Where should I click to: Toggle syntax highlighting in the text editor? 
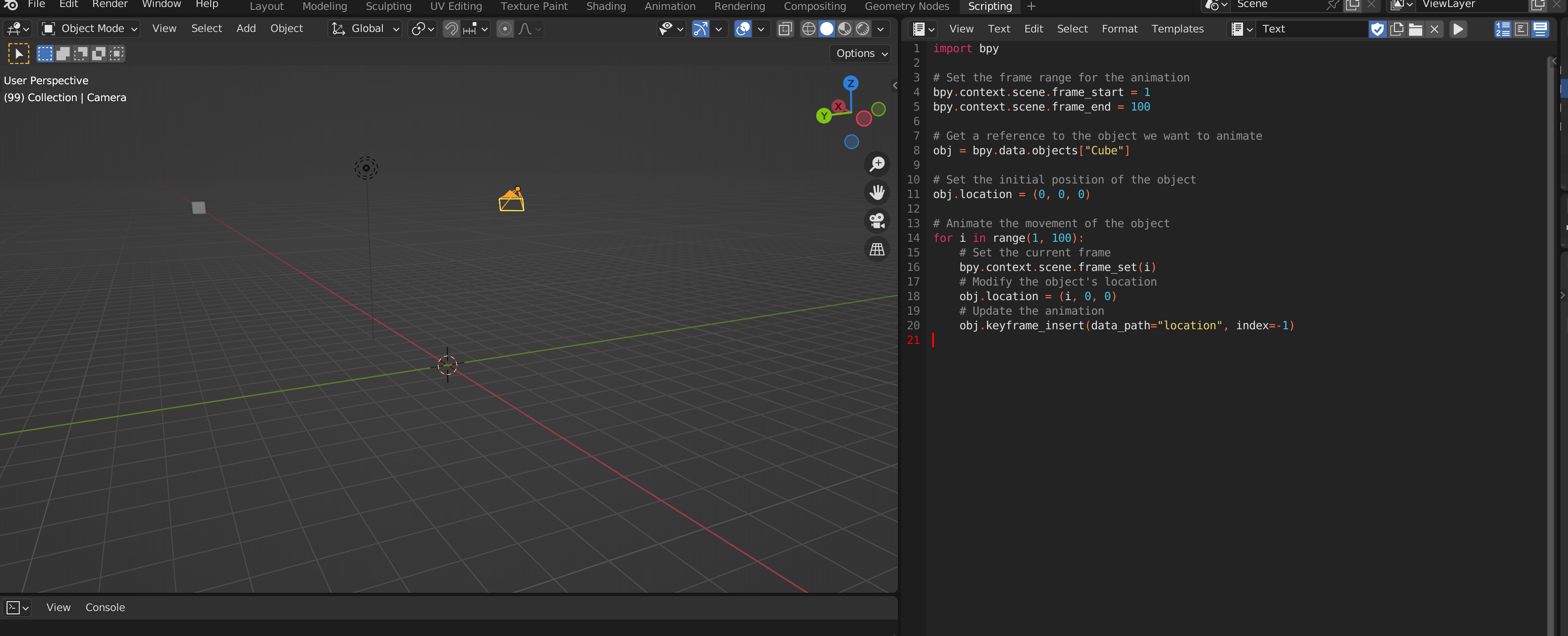point(1540,29)
